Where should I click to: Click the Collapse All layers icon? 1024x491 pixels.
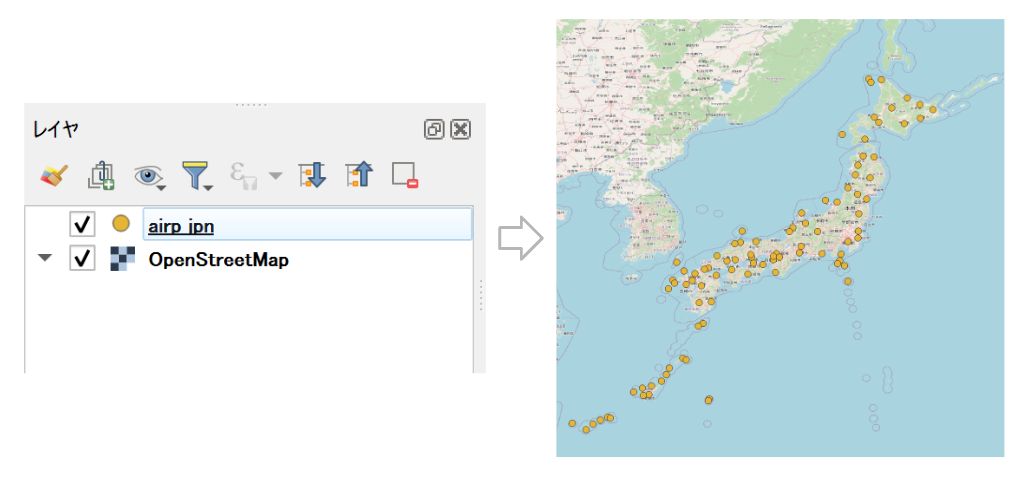click(359, 176)
